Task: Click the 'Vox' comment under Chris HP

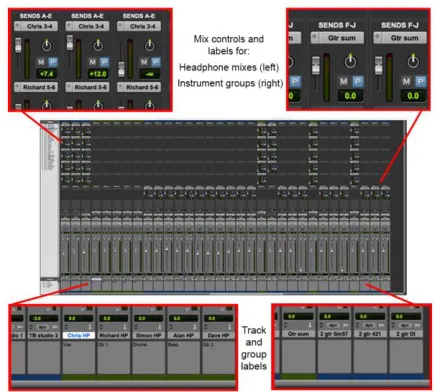Action: [x=66, y=345]
